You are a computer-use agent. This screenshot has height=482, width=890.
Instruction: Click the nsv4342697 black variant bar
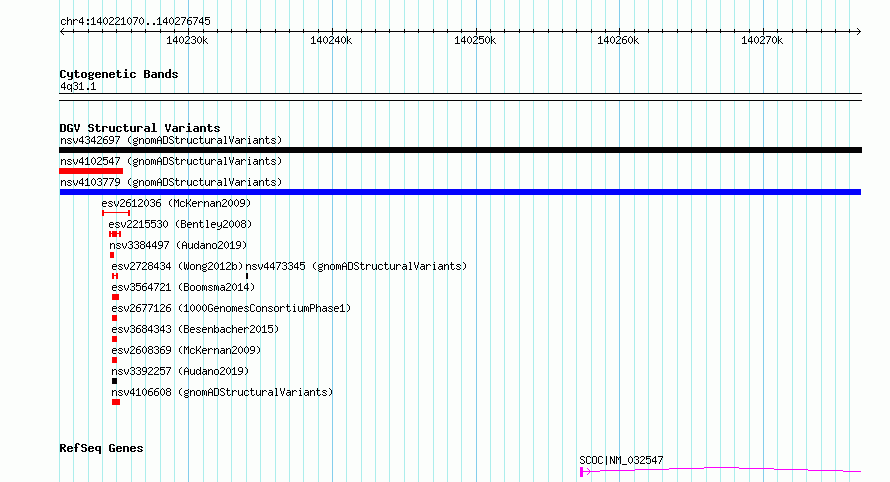pos(460,150)
